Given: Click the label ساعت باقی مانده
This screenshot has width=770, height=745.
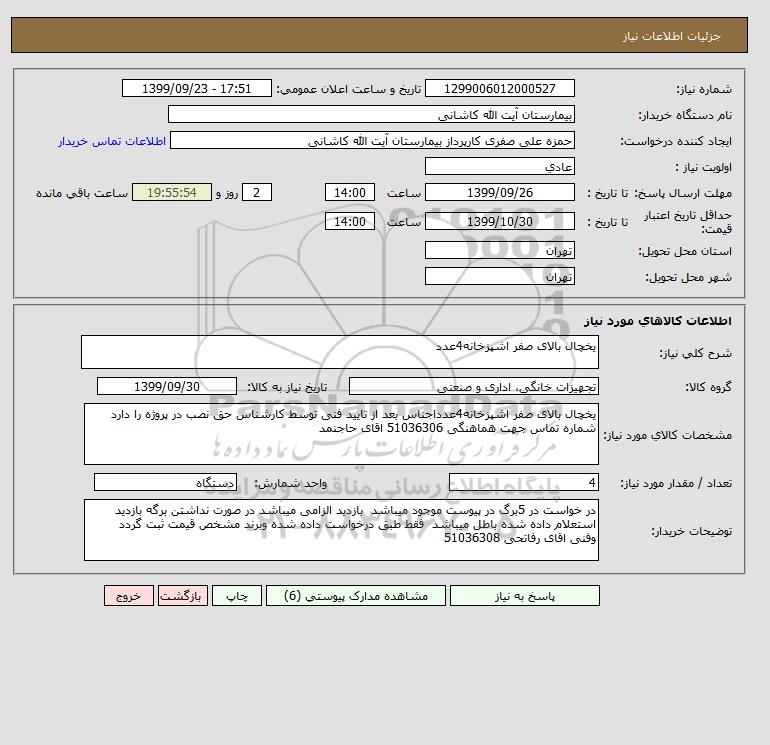Looking at the screenshot, I should [x=82, y=193].
